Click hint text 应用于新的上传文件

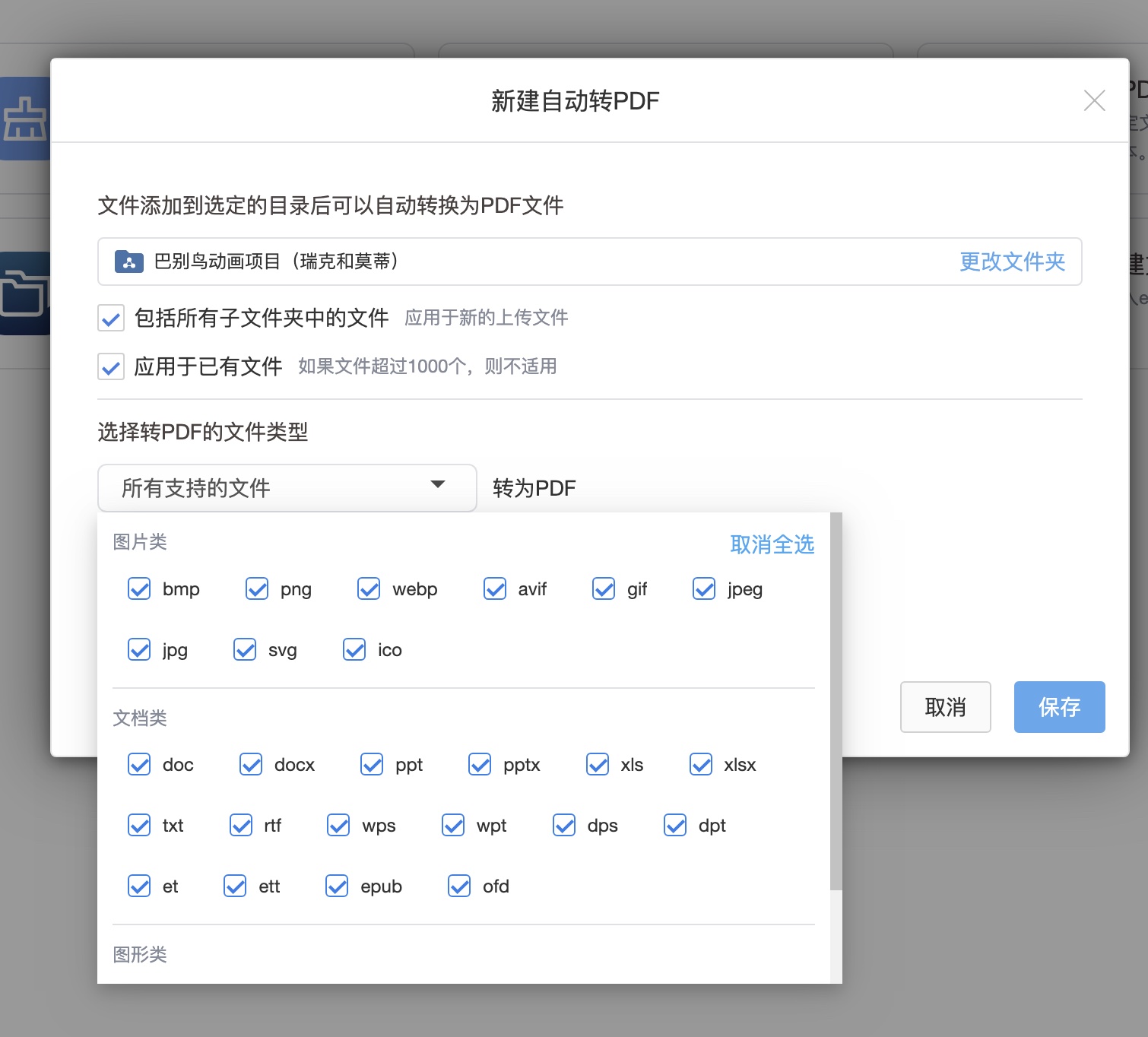[487, 318]
